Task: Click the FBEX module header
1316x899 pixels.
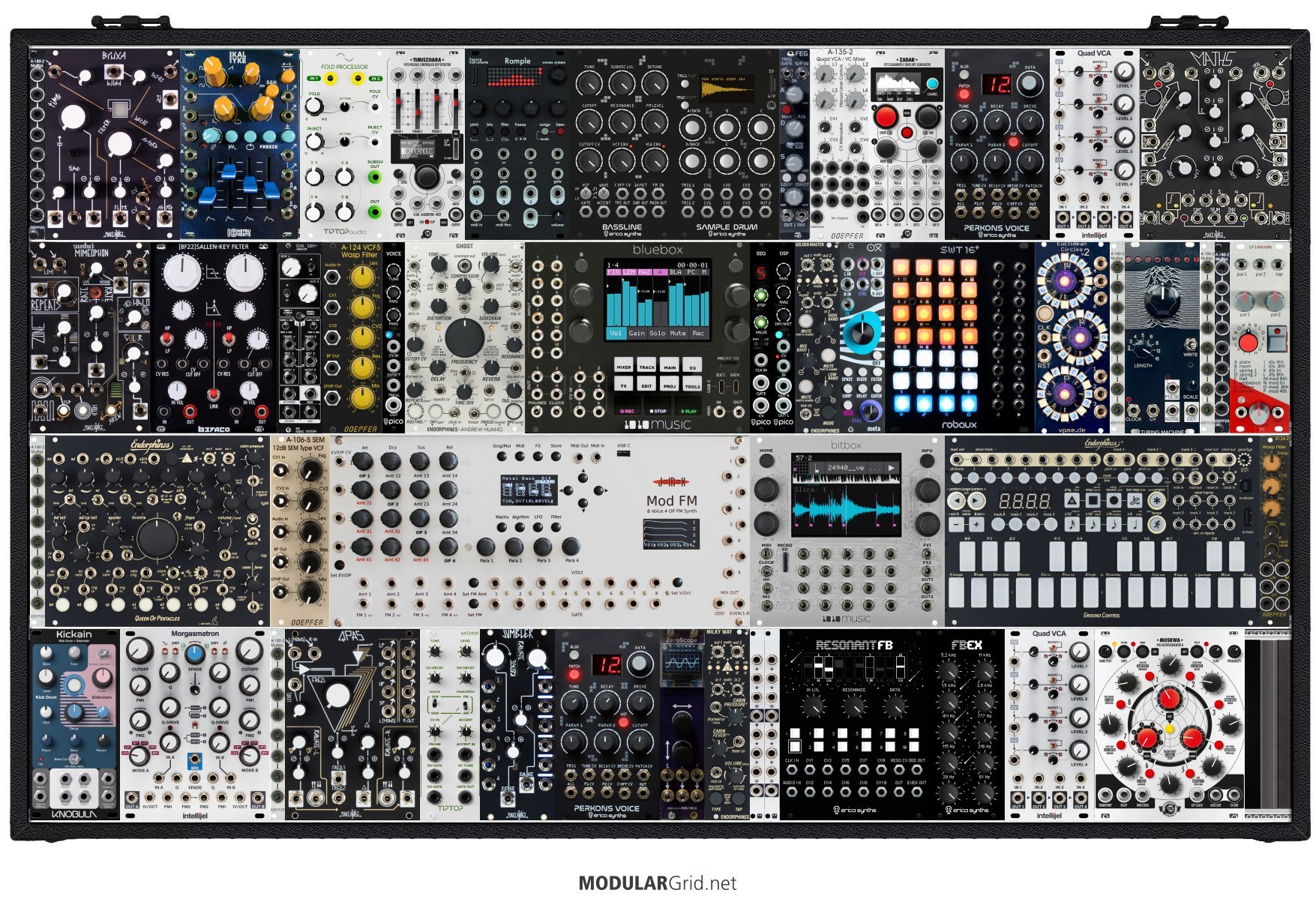Action: click(x=967, y=645)
